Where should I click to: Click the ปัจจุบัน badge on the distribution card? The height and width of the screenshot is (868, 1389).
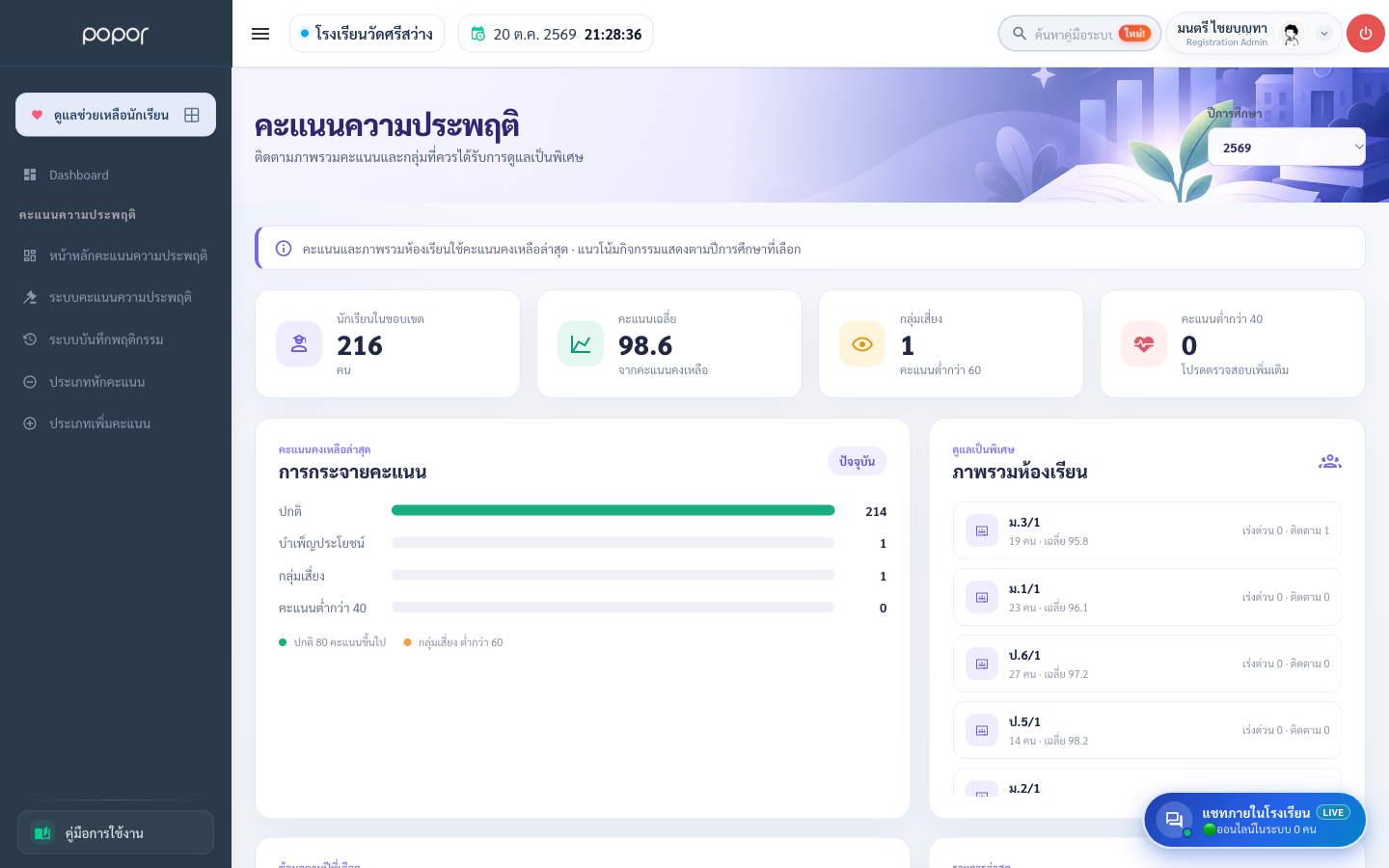(x=857, y=461)
